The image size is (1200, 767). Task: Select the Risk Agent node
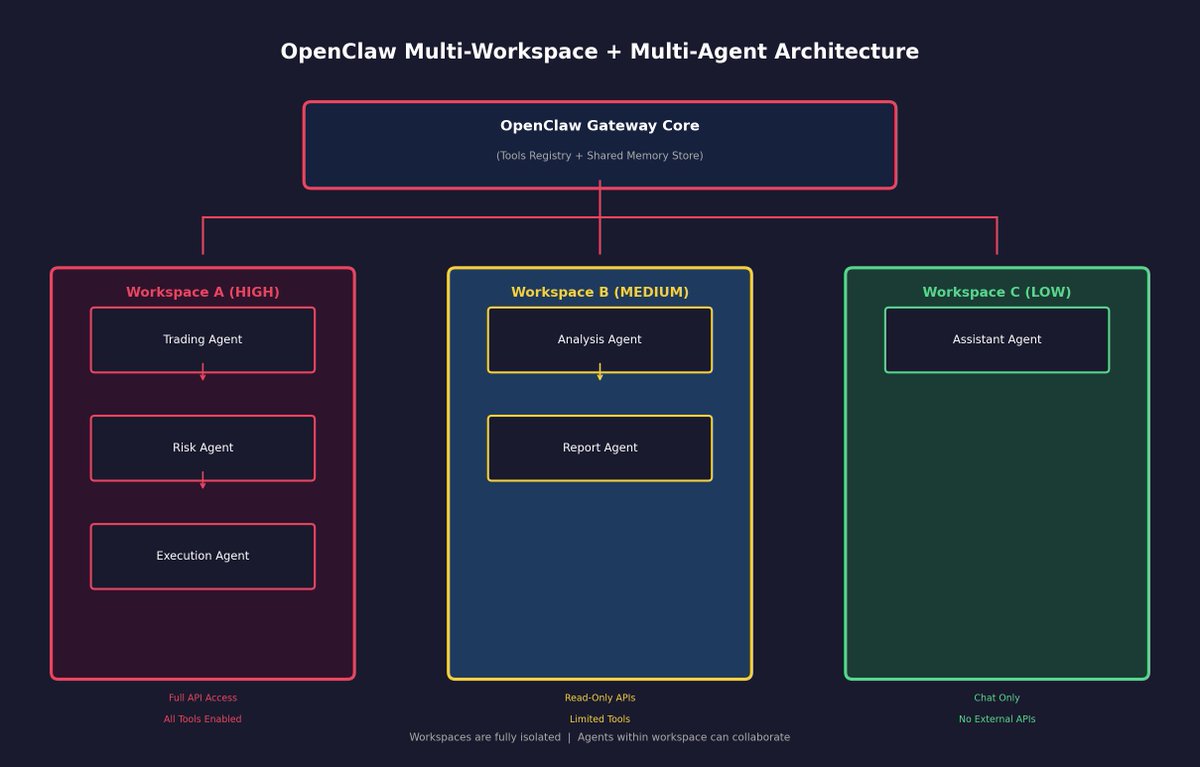[202, 448]
